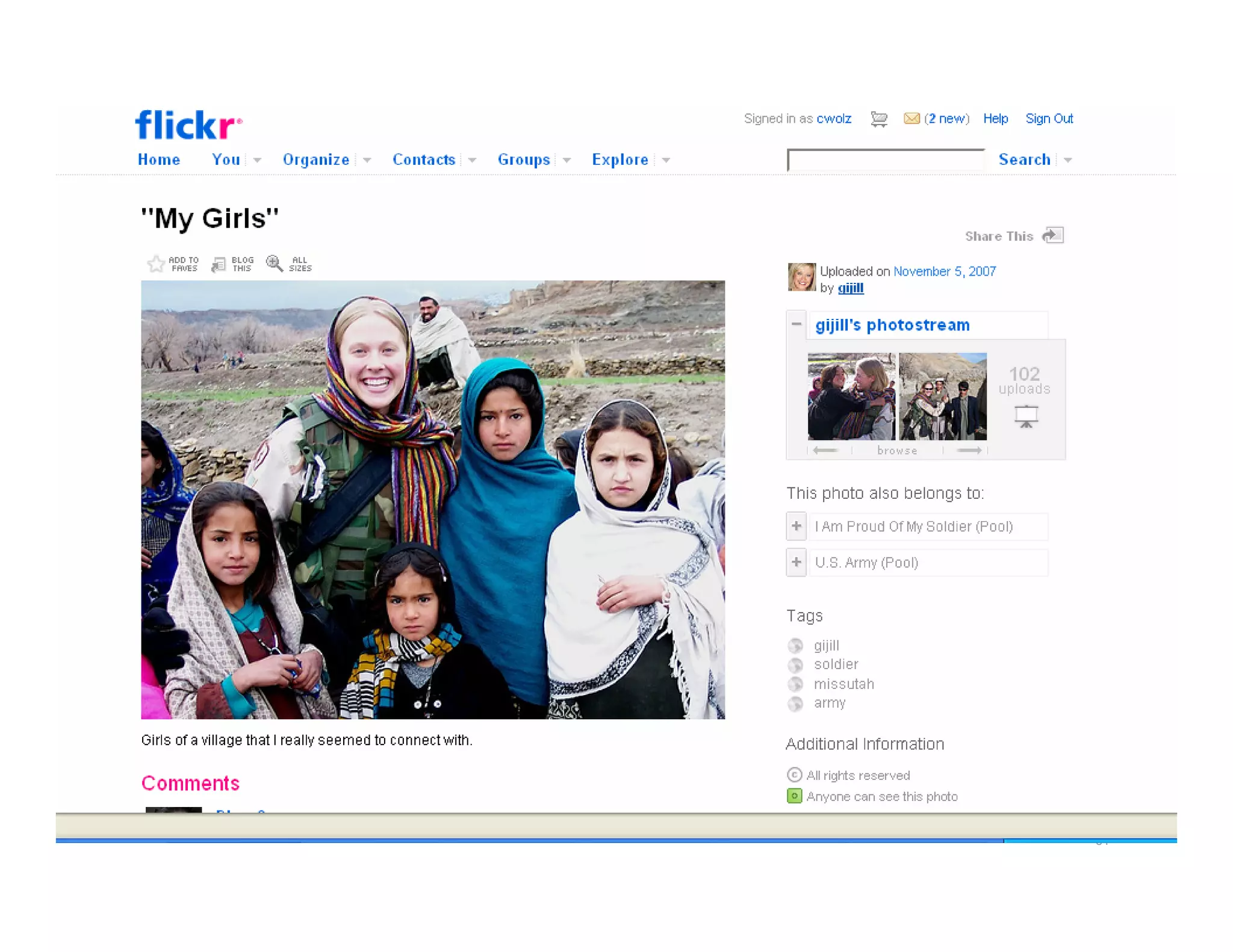Viewport: 1233px width, 952px height.
Task: Expand the U.S. Army pool
Action: 796,563
